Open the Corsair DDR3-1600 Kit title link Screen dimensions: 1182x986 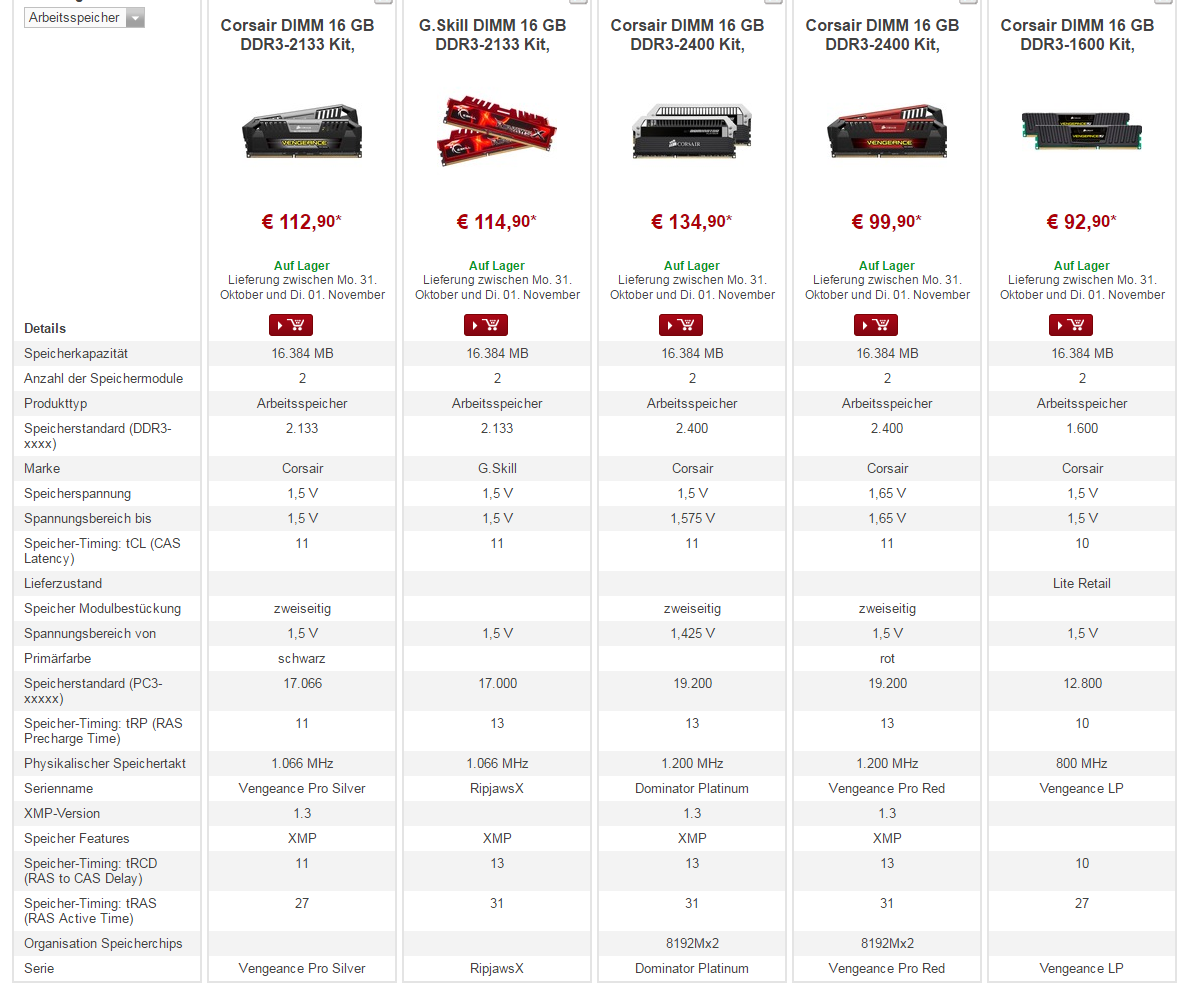coord(1077,35)
